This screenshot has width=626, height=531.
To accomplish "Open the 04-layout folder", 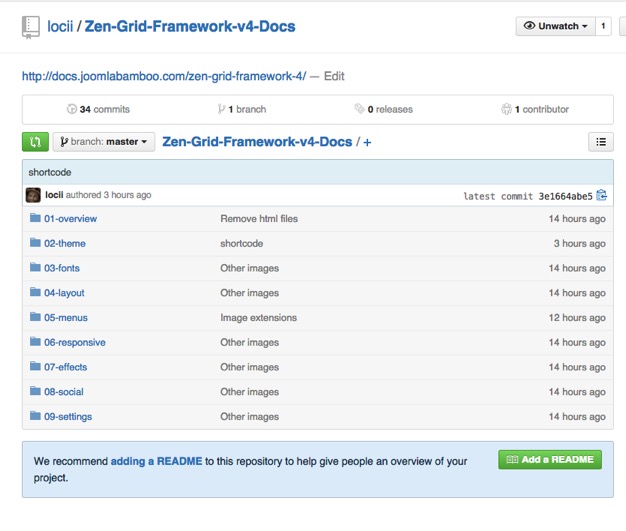I will 64,293.
